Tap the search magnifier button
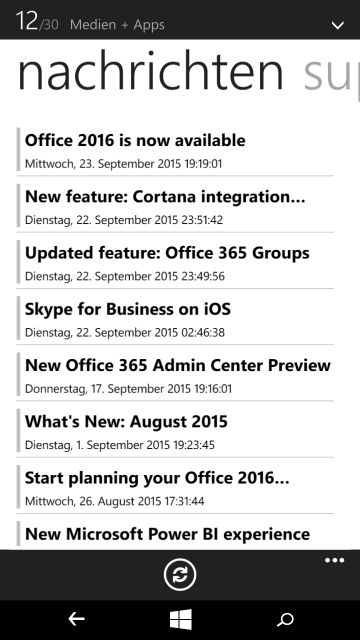This screenshot has height=640, width=360. click(285, 620)
